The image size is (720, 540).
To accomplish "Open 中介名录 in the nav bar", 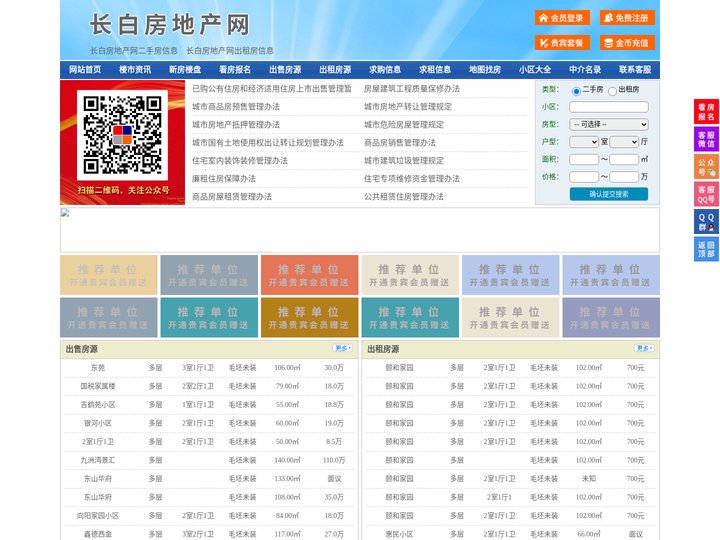I will tap(585, 70).
